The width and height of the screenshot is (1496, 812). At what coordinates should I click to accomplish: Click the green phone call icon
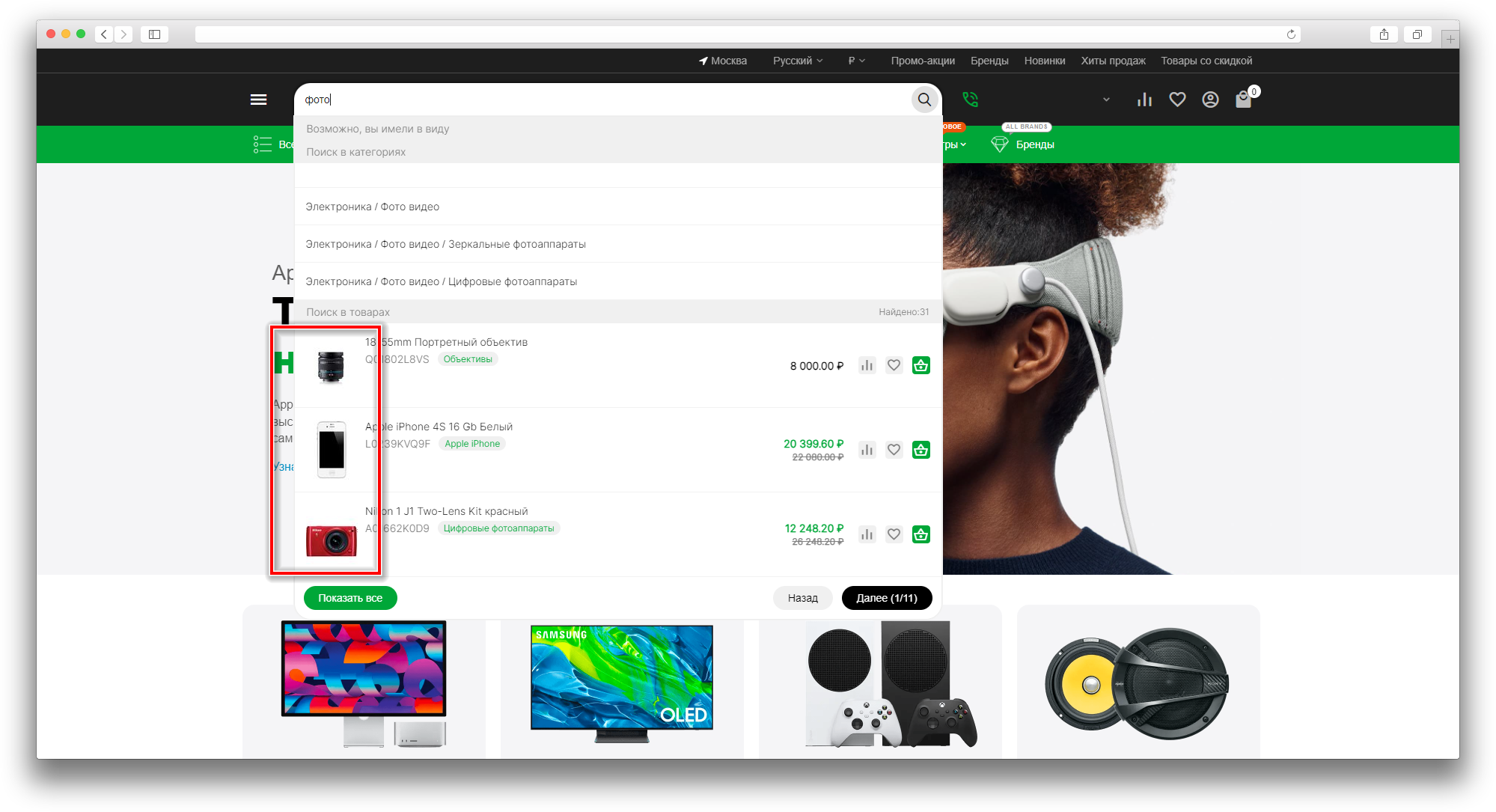click(971, 100)
